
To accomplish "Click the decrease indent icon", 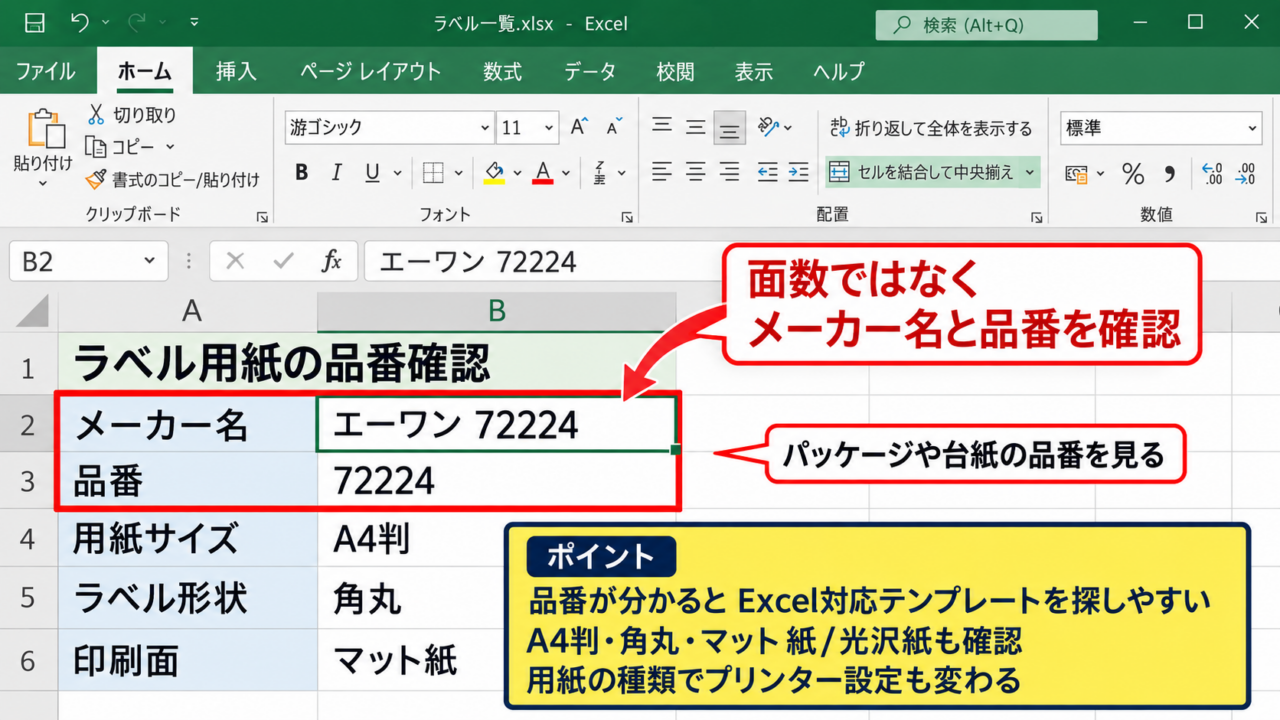I will click(x=766, y=172).
